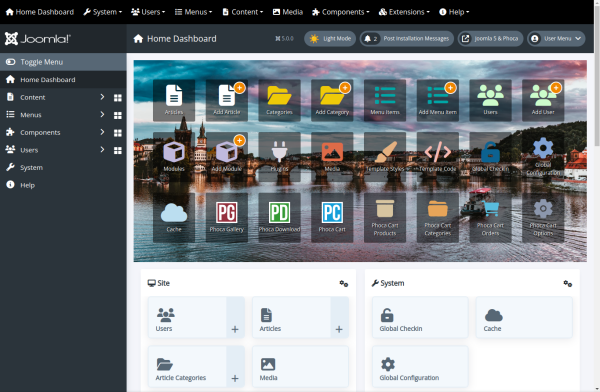Expand the Content chevron in the sidebar
Screen dimensions: 600x392
(102, 97)
